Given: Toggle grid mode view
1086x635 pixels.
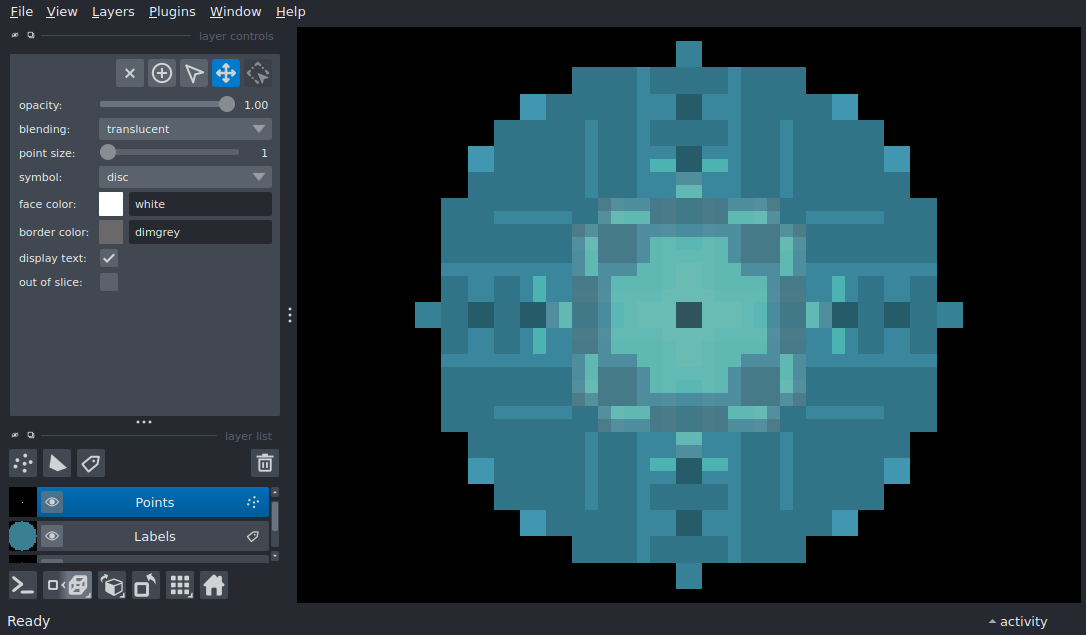Looking at the screenshot, I should tap(180, 585).
